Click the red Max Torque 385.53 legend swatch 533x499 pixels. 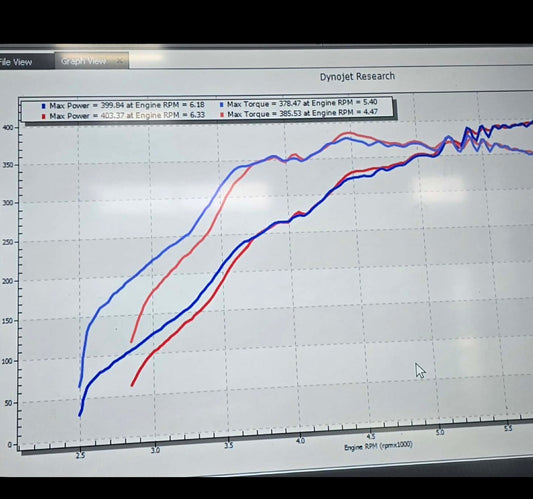tap(222, 115)
